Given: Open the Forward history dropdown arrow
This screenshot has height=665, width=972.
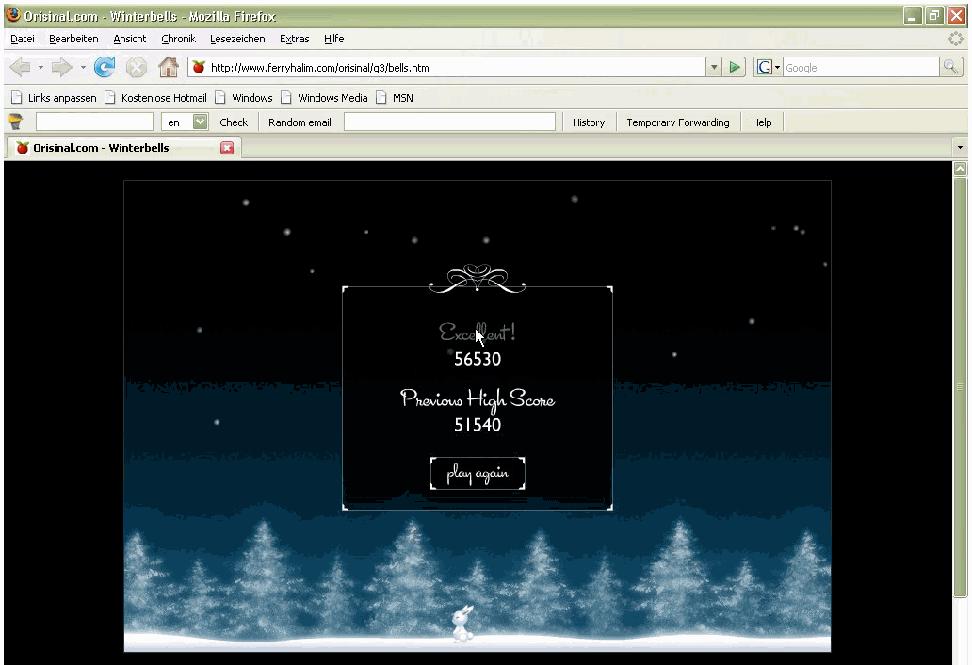Looking at the screenshot, I should point(82,67).
